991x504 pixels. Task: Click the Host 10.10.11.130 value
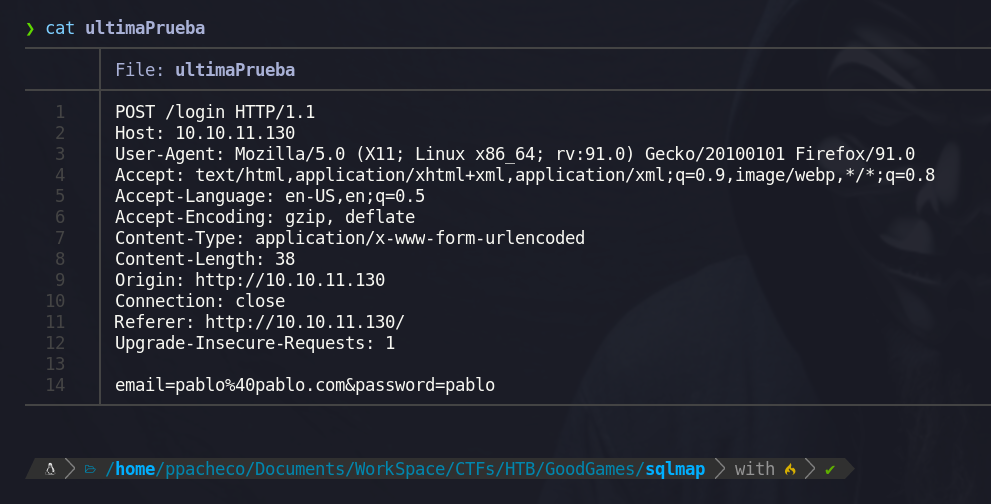[x=235, y=133]
